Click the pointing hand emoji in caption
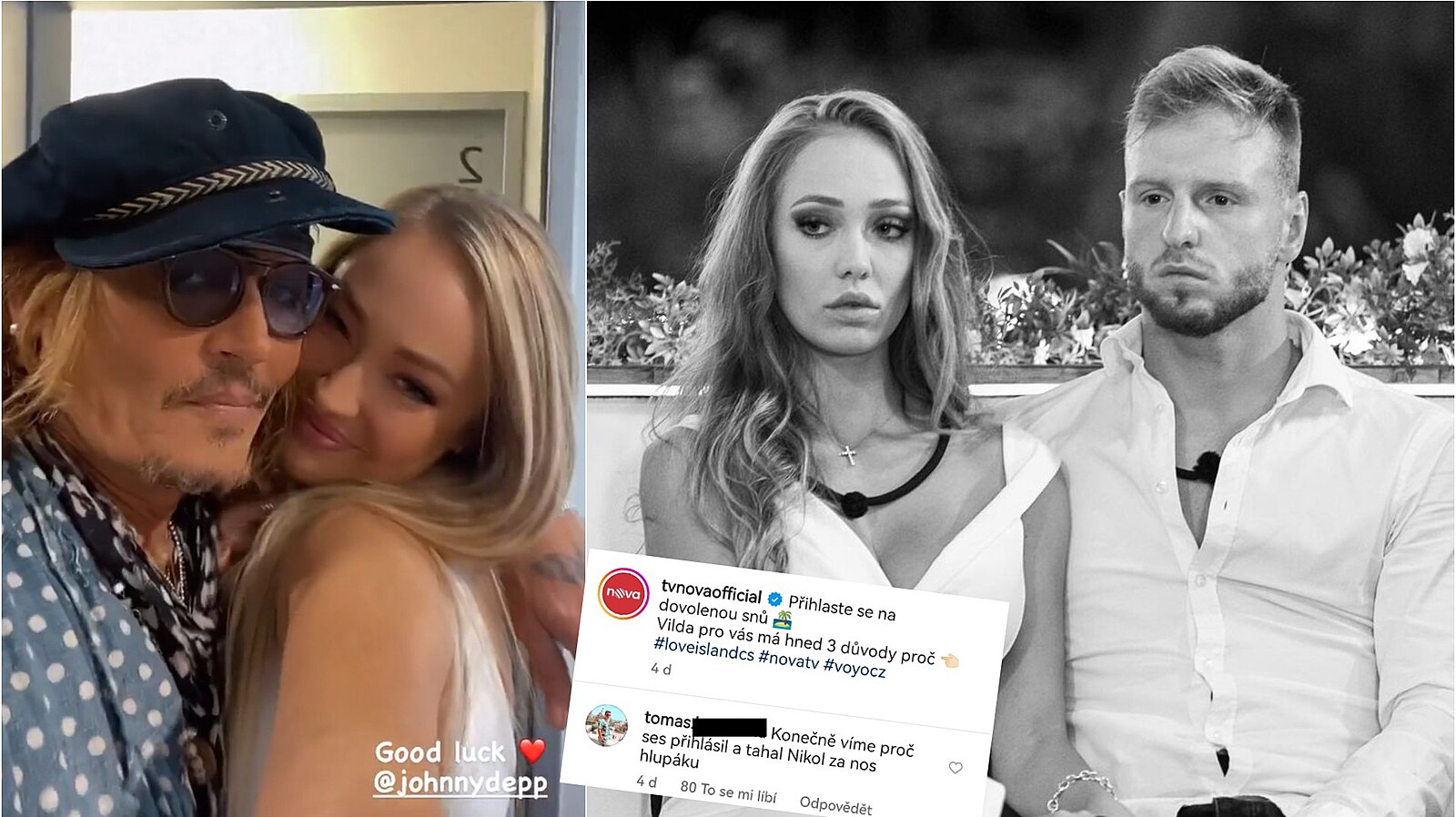The width and height of the screenshot is (1456, 817). point(949,661)
